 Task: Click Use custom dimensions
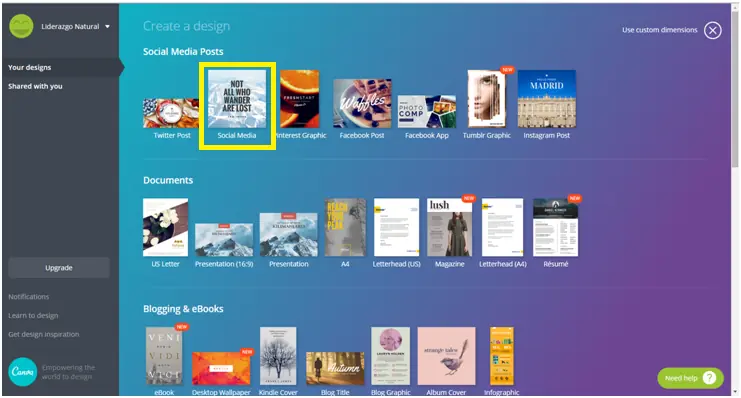[x=659, y=30]
